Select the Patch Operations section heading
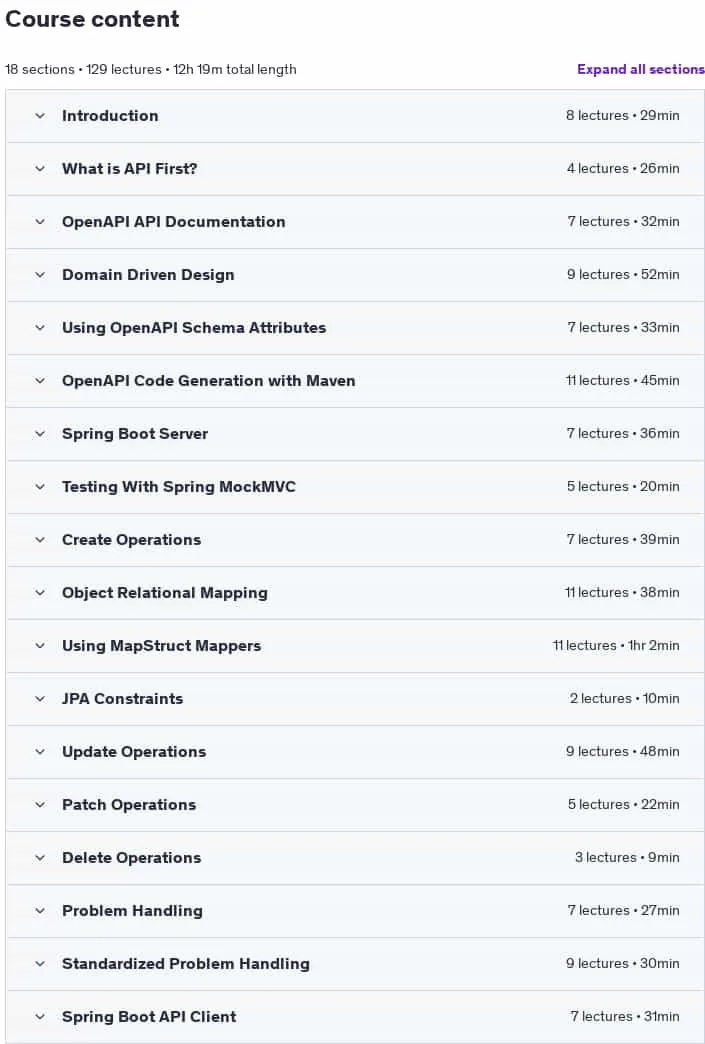This screenshot has height=1044, width=705. (129, 804)
